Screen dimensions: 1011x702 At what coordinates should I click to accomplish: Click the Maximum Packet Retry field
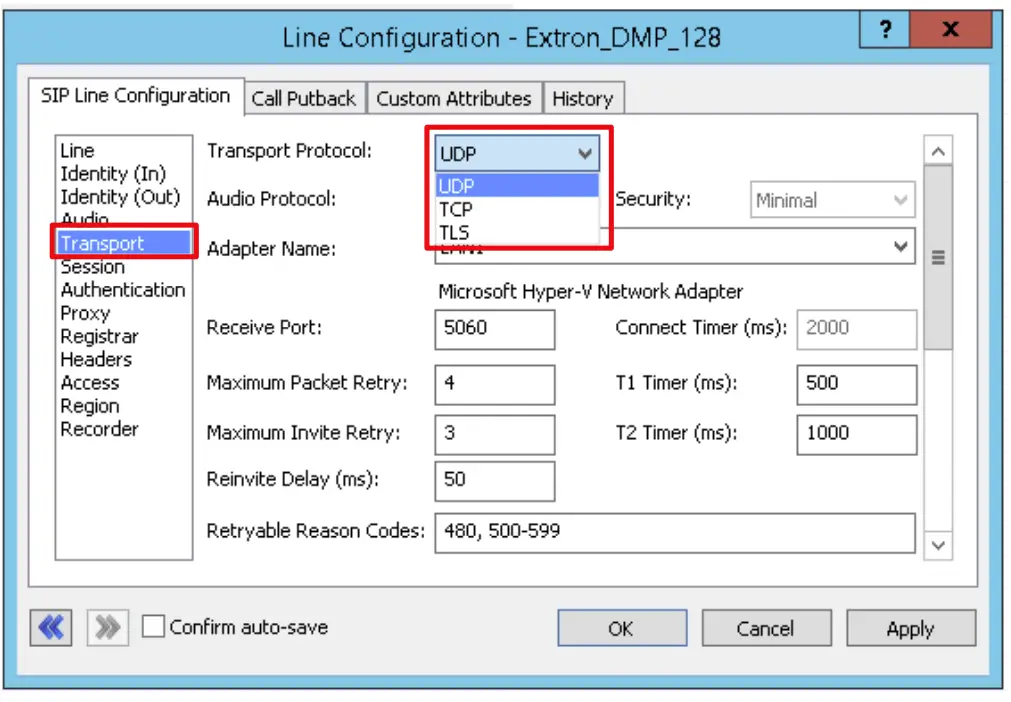(495, 385)
